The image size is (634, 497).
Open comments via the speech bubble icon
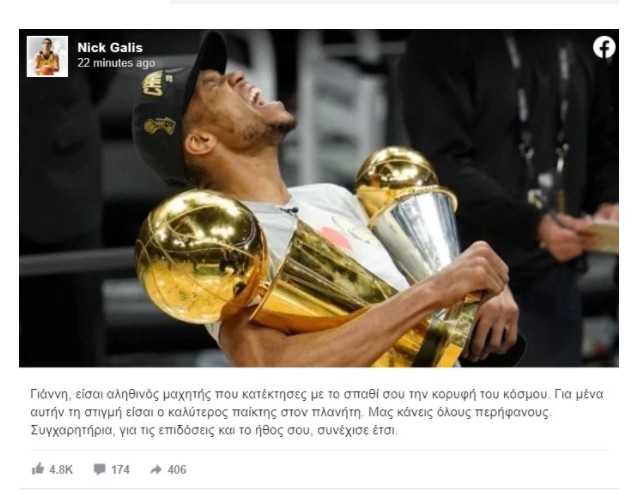pos(99,469)
